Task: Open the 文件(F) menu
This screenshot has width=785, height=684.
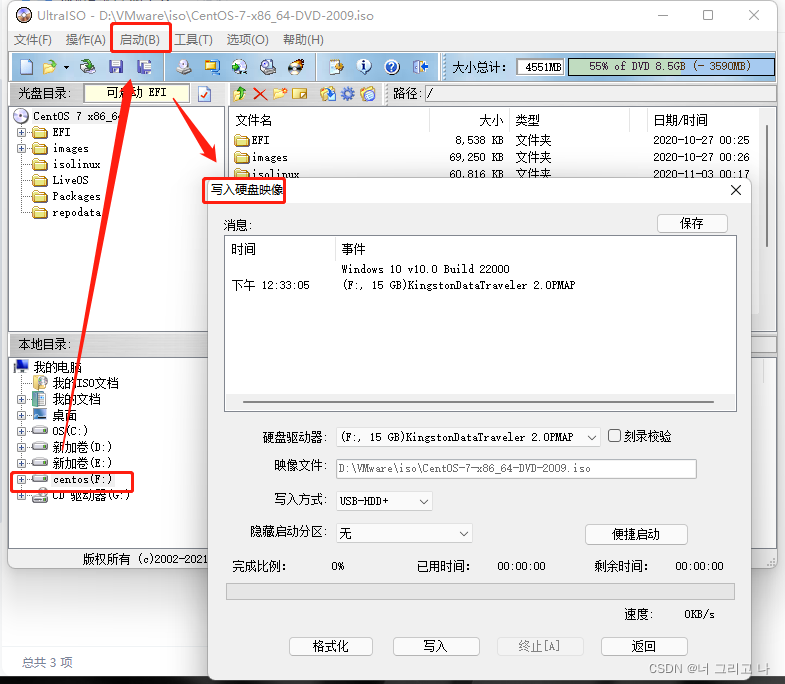Action: 33,40
